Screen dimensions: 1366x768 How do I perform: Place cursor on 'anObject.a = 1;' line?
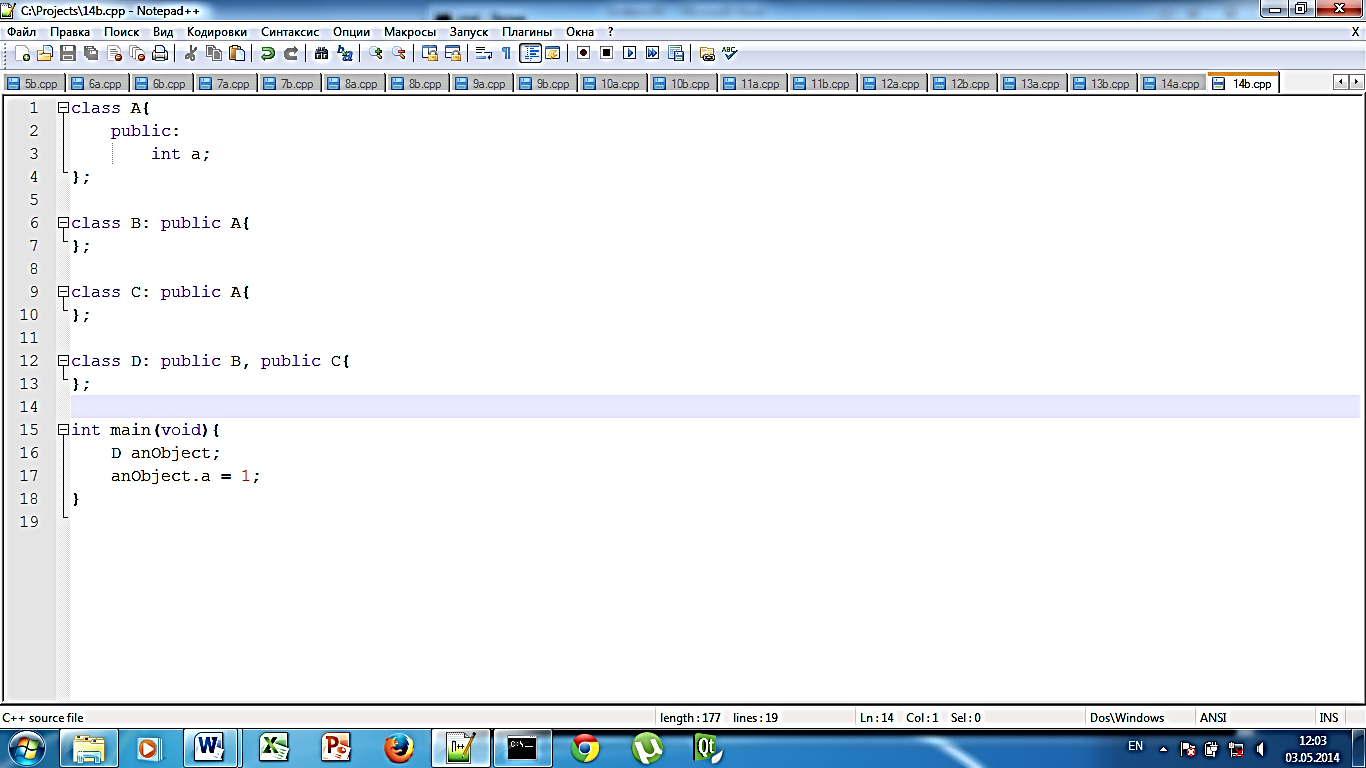[x=186, y=476]
